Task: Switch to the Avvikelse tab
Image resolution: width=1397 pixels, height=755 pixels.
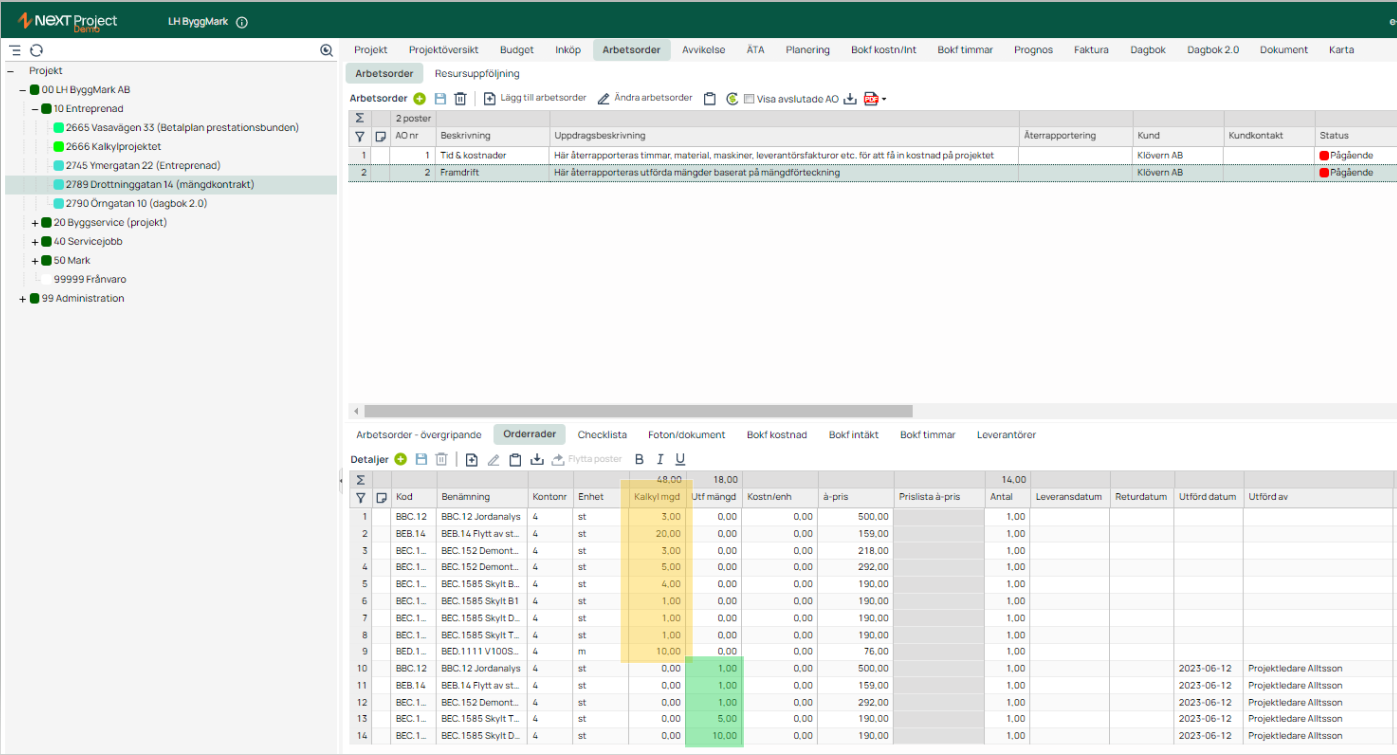Action: pyautogui.click(x=704, y=50)
